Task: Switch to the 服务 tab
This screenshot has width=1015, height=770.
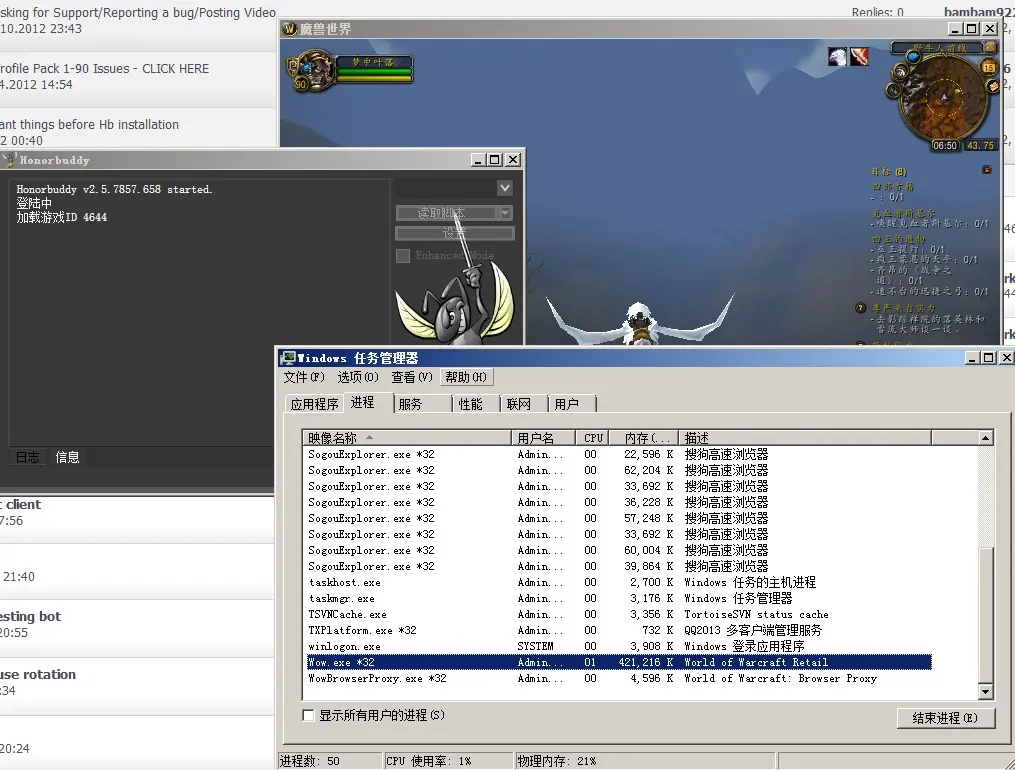Action: click(x=422, y=404)
